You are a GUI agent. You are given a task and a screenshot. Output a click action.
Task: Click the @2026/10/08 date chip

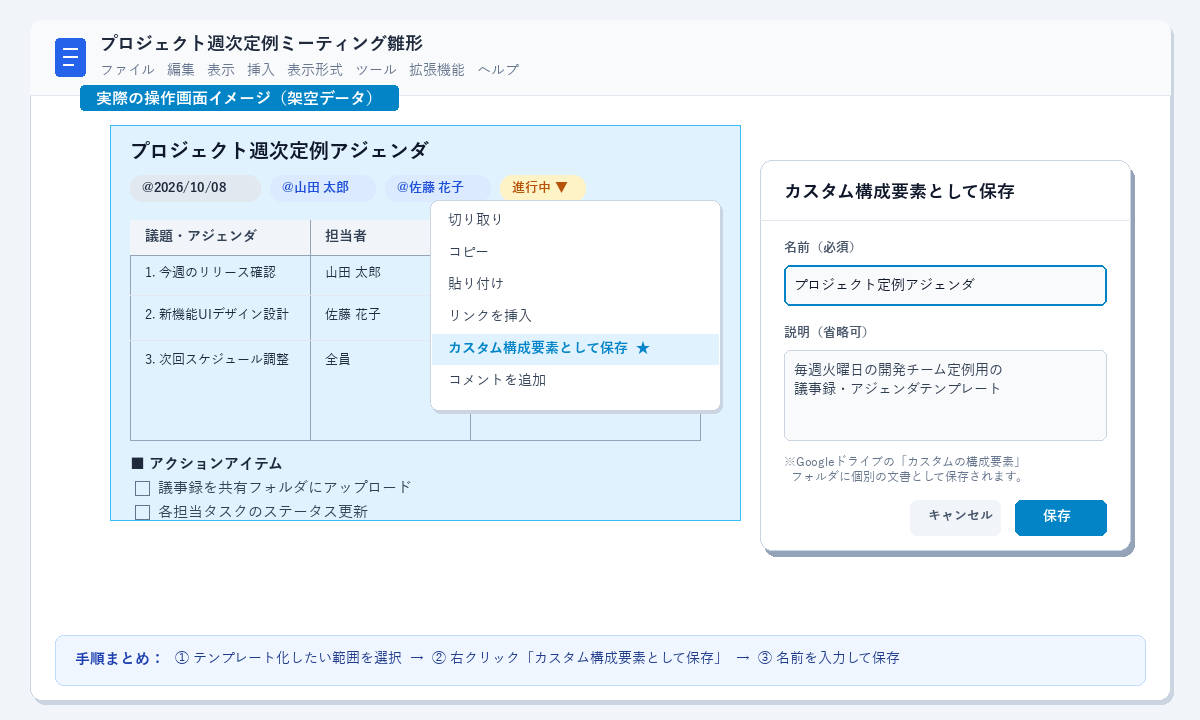[195, 188]
